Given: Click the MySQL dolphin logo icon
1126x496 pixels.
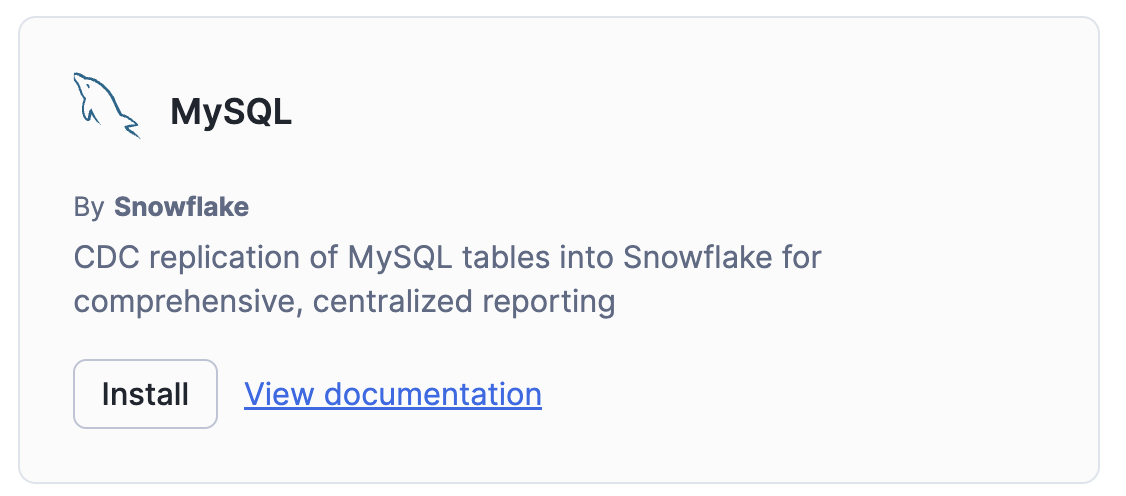Looking at the screenshot, I should 106,105.
